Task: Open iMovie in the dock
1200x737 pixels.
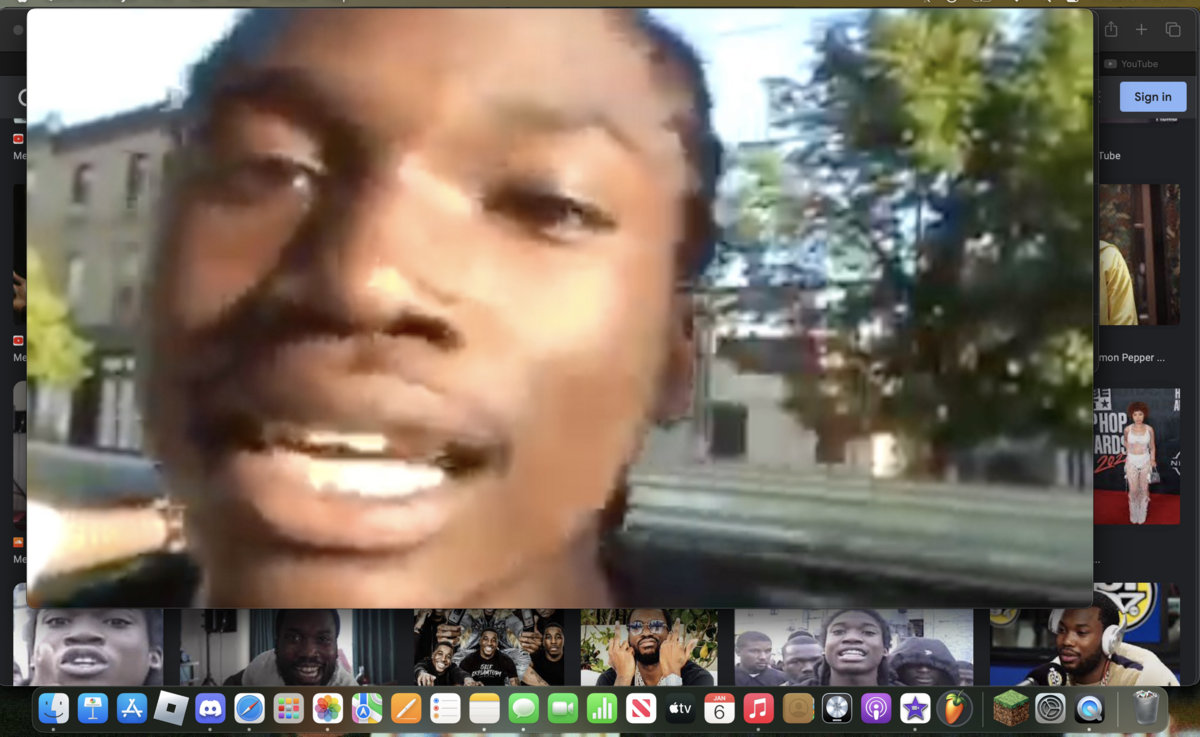Action: 915,708
